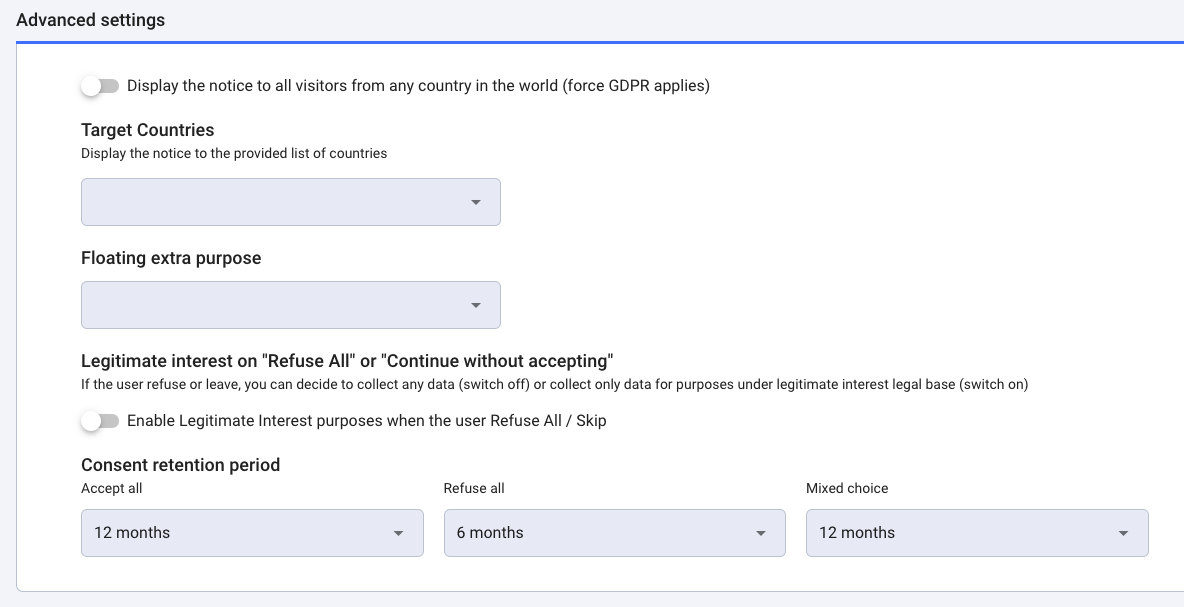Change the Accept all retention period
Screen dimensions: 1184x607
tap(251, 533)
